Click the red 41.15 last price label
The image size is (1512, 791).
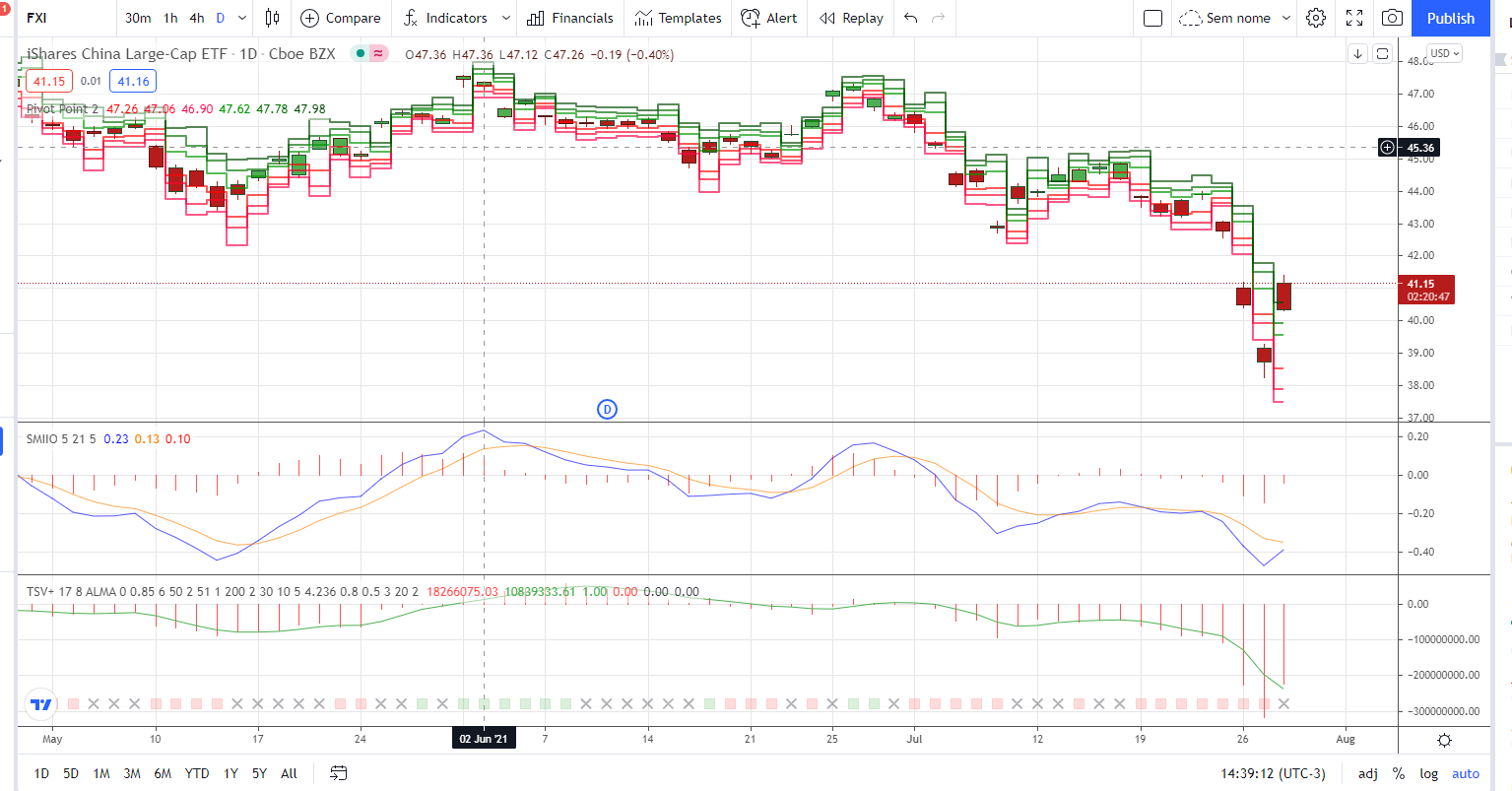pyautogui.click(x=1425, y=290)
